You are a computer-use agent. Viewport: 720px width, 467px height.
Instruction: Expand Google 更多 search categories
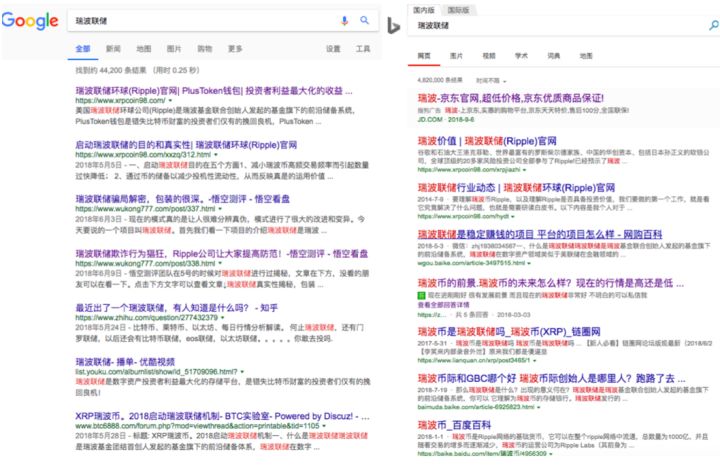pyautogui.click(x=235, y=48)
